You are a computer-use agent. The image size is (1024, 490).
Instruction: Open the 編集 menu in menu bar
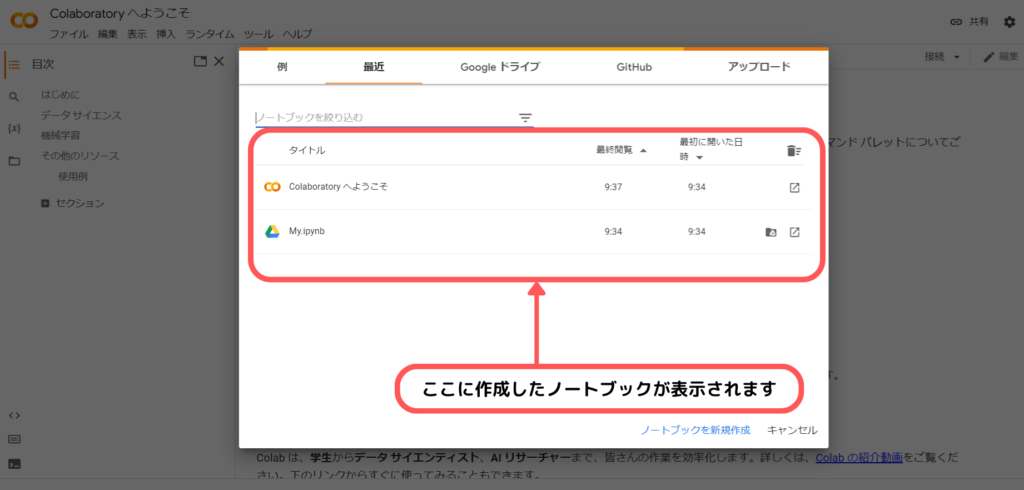(x=108, y=35)
